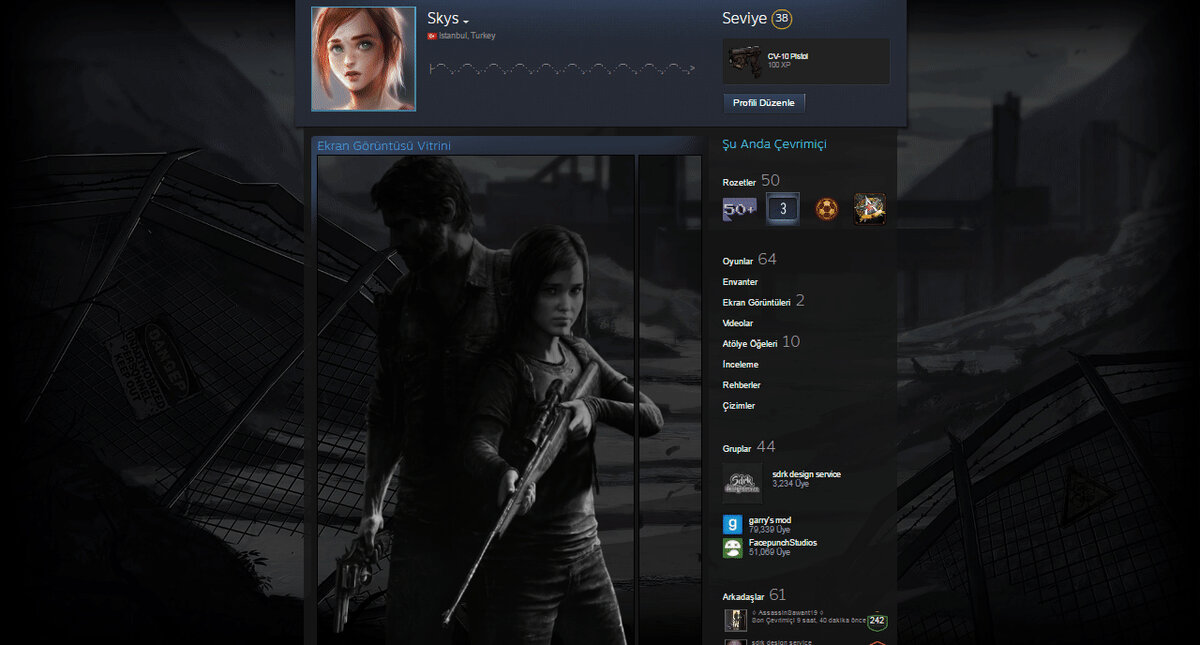
Task: Open the 50+ games badge
Action: 740,209
